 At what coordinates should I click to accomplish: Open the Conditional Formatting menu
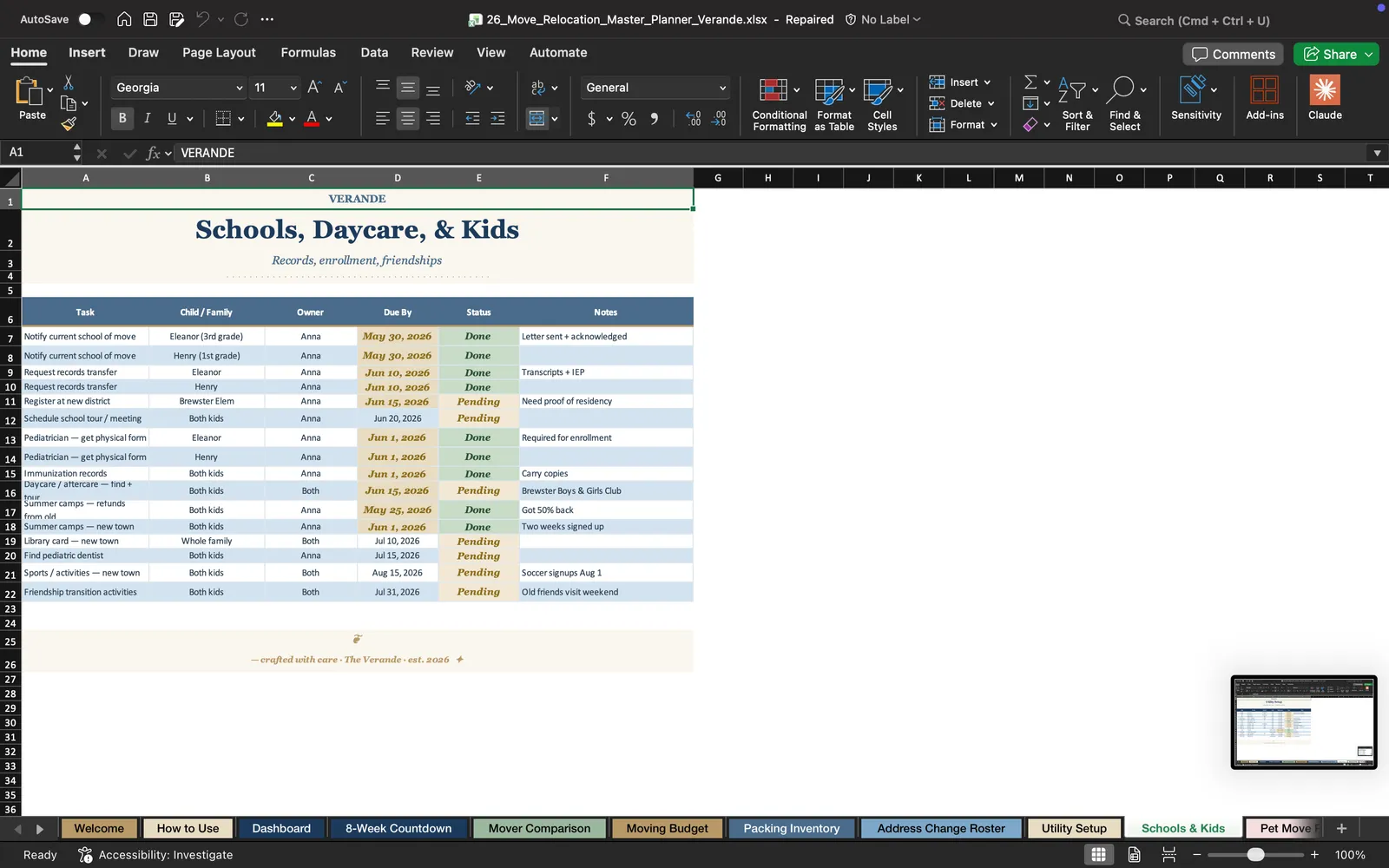pyautogui.click(x=779, y=104)
